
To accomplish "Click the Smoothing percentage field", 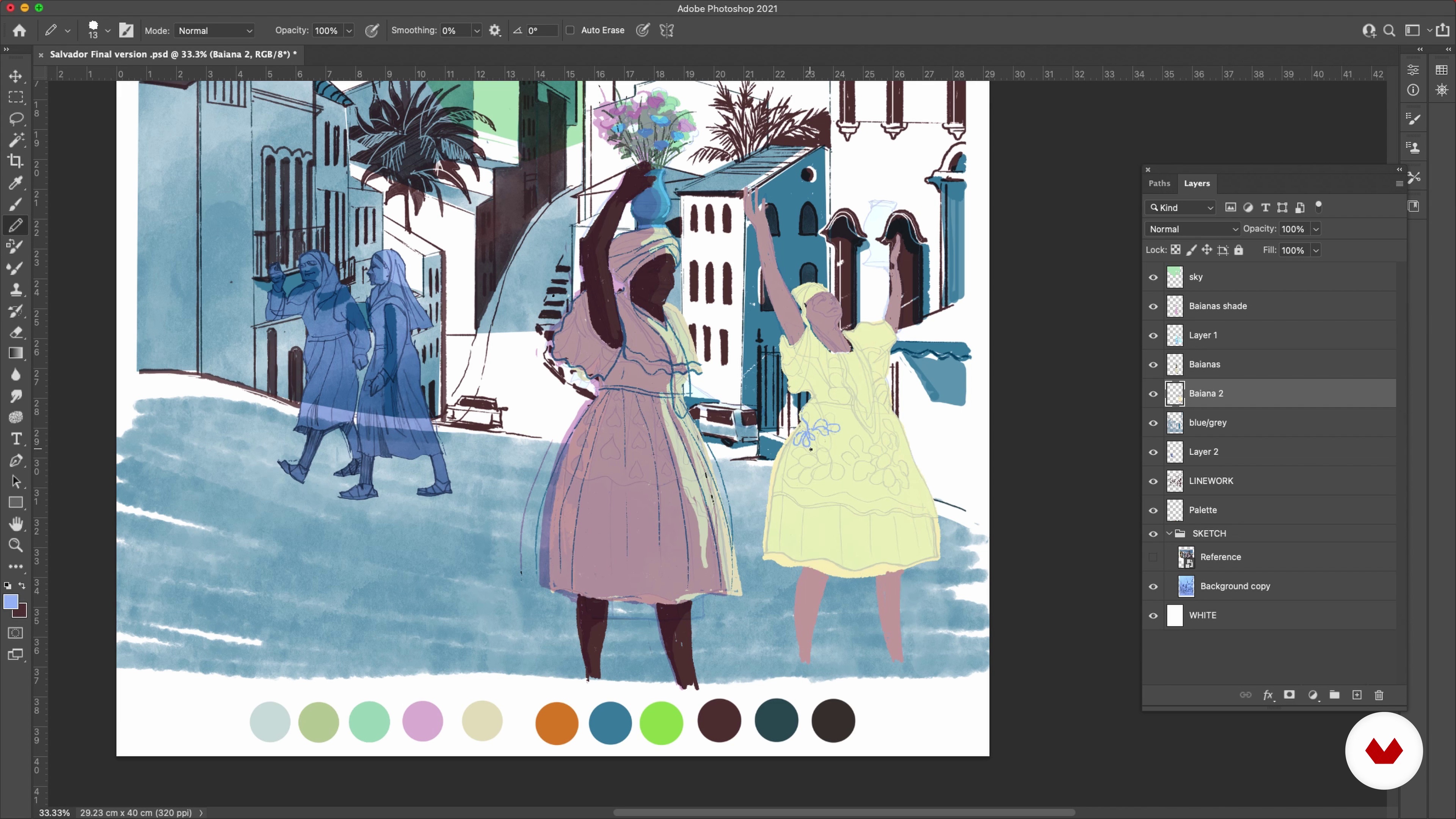I will pyautogui.click(x=455, y=31).
